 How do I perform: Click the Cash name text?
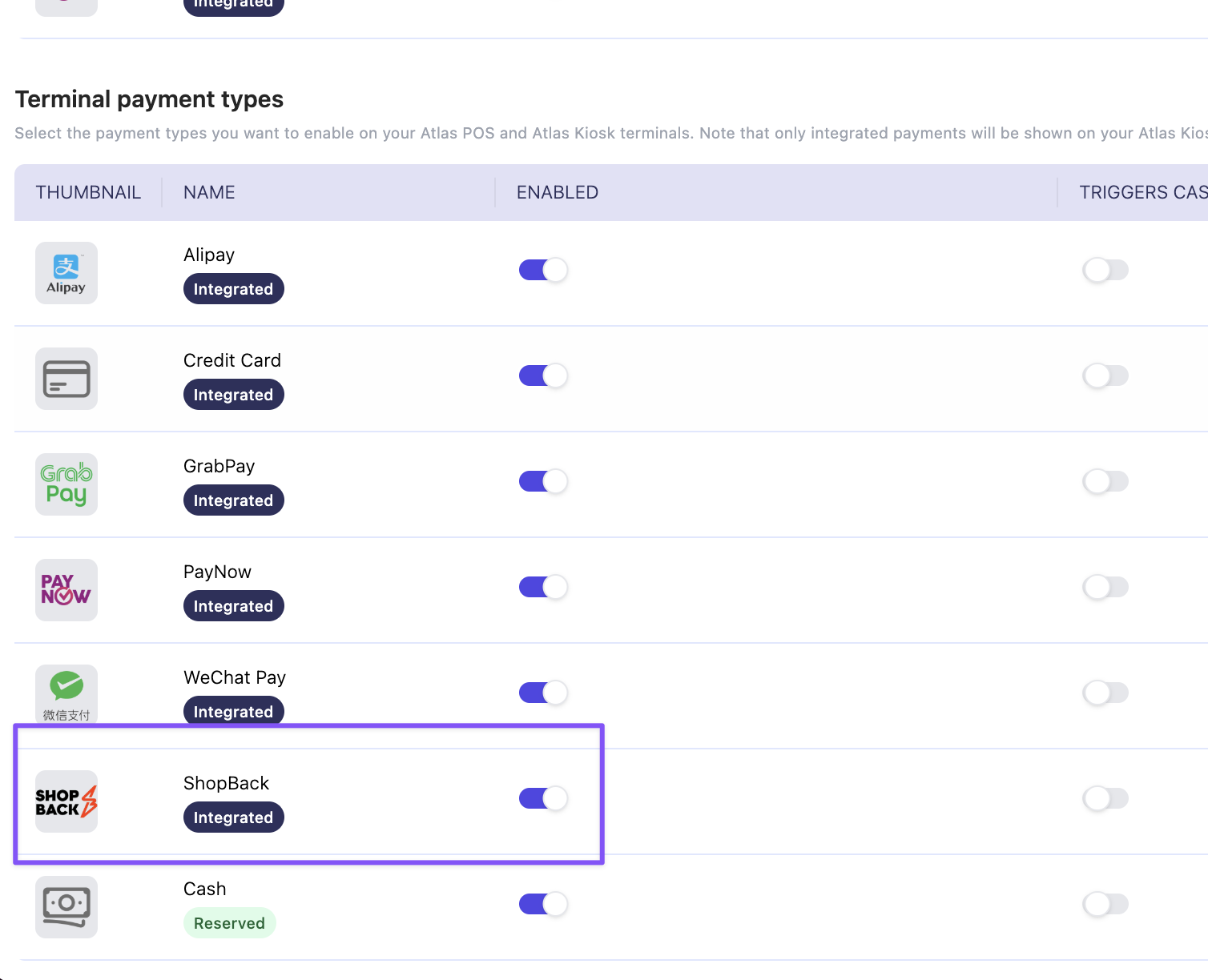(x=205, y=889)
